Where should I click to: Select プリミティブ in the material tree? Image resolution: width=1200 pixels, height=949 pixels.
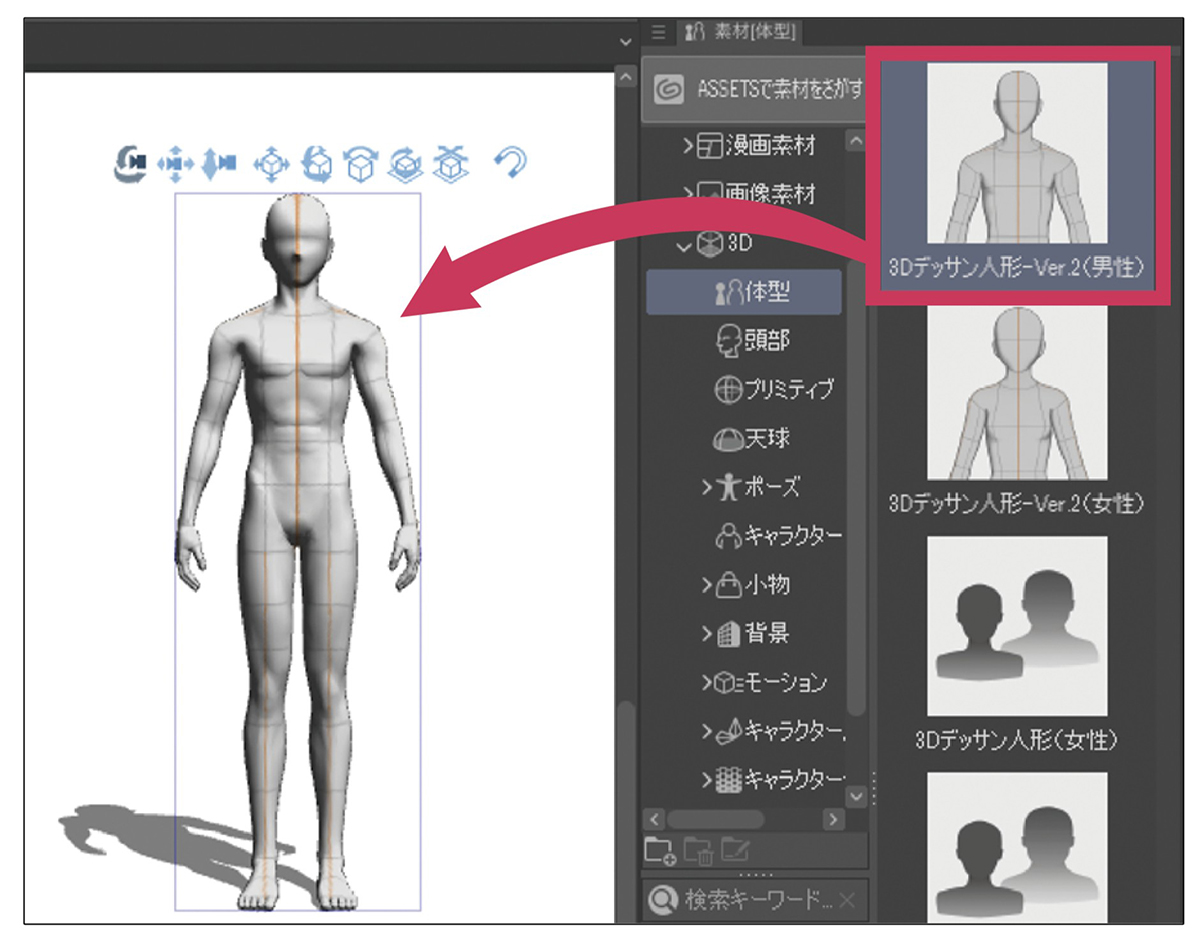773,390
